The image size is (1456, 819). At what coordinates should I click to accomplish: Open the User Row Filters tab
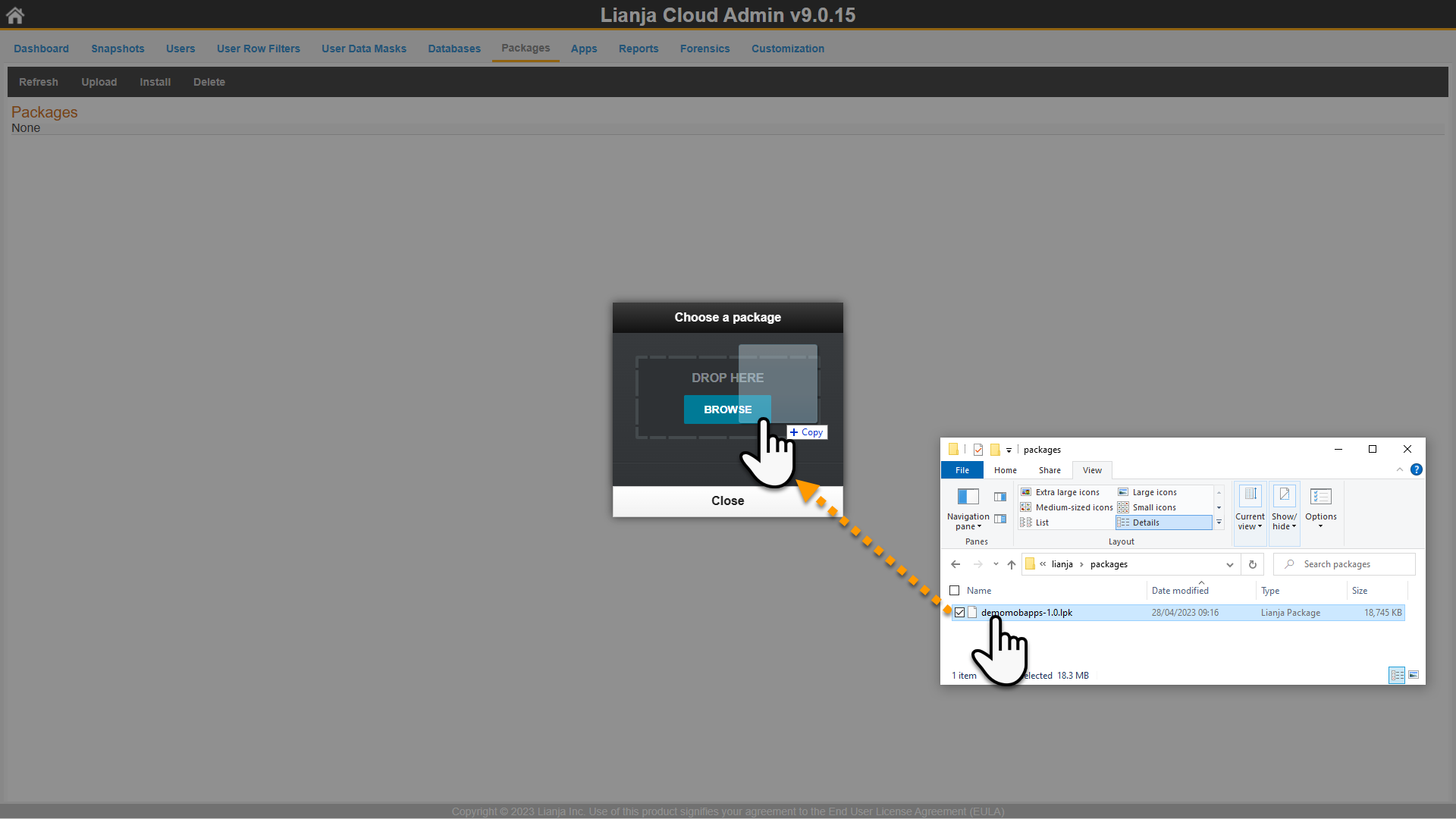tap(259, 49)
